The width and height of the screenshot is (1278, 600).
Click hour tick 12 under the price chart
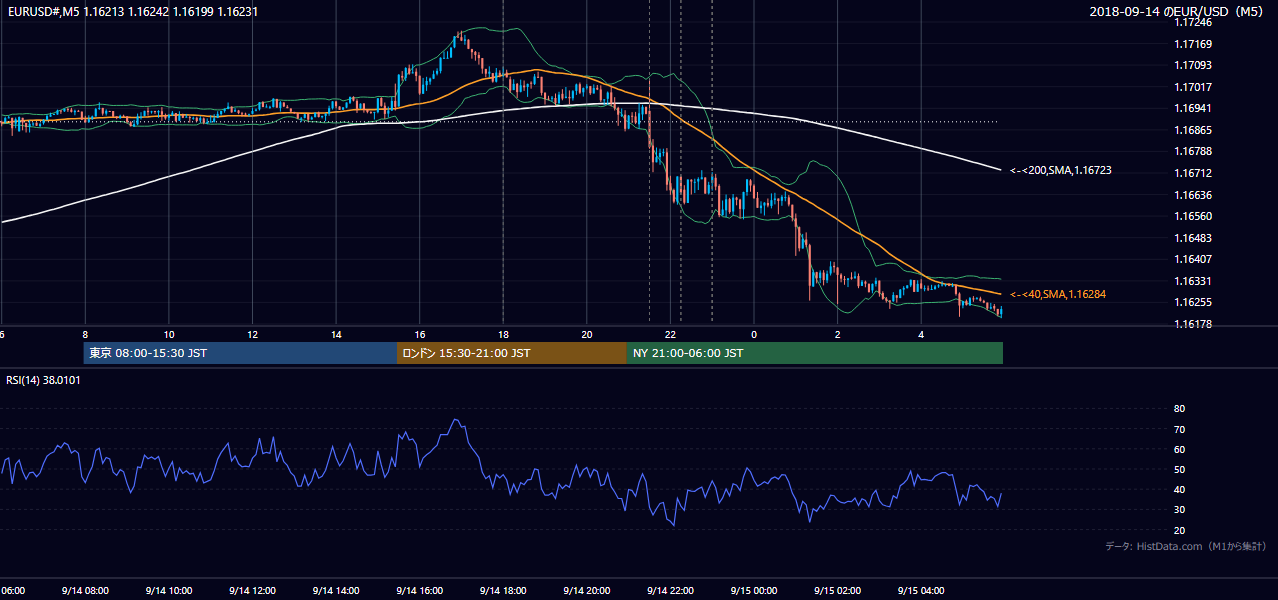[x=253, y=334]
